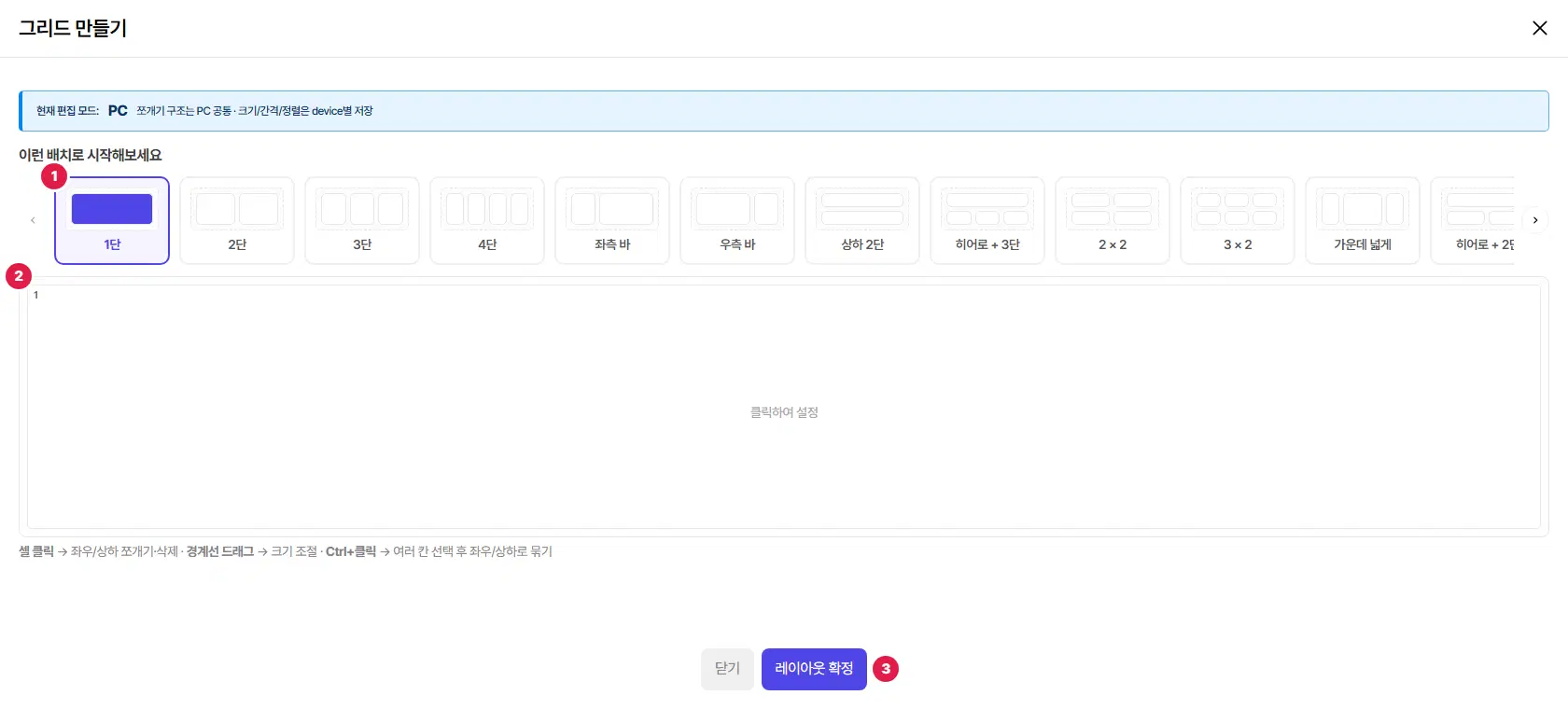This screenshot has height=709, width=1568.
Task: Pick the 2 × 2 grid layout
Action: coord(1113,220)
